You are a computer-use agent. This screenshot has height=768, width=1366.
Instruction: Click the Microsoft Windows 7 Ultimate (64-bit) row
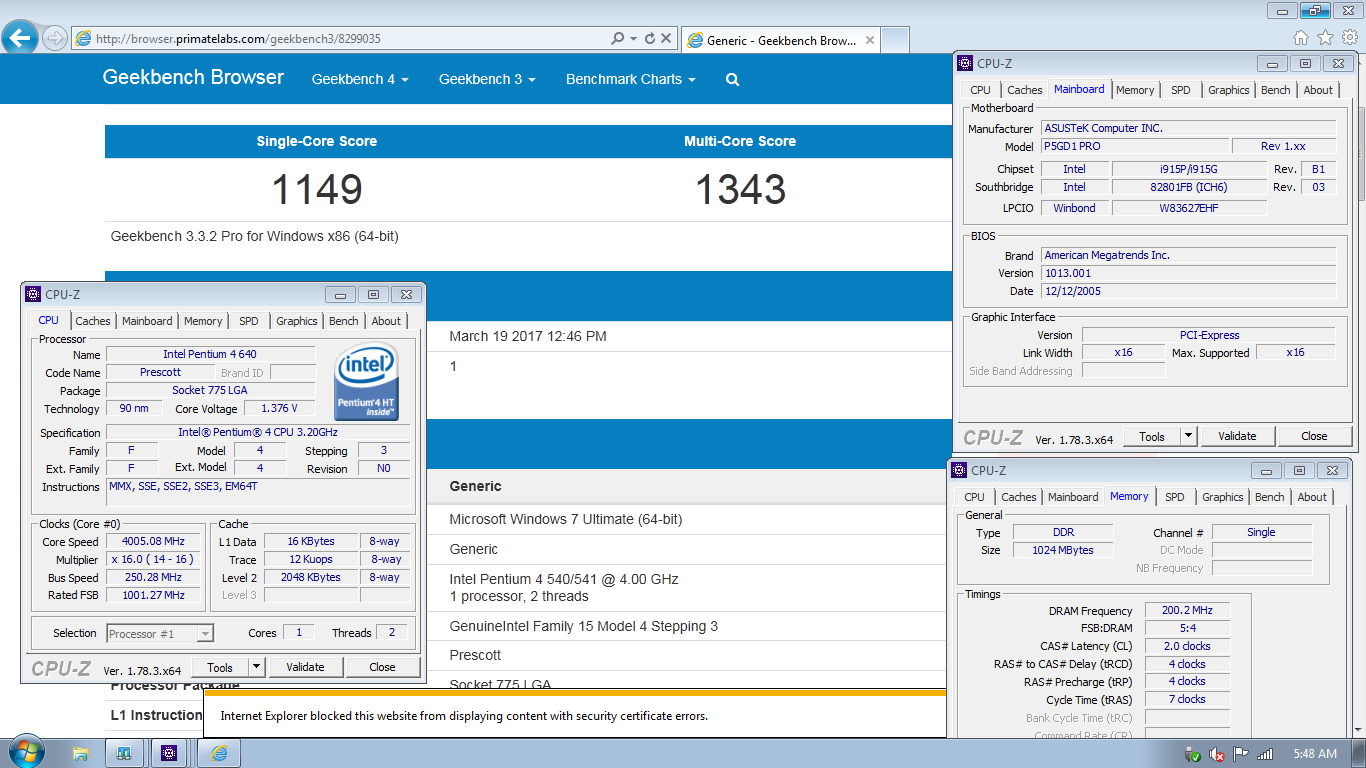click(x=565, y=519)
